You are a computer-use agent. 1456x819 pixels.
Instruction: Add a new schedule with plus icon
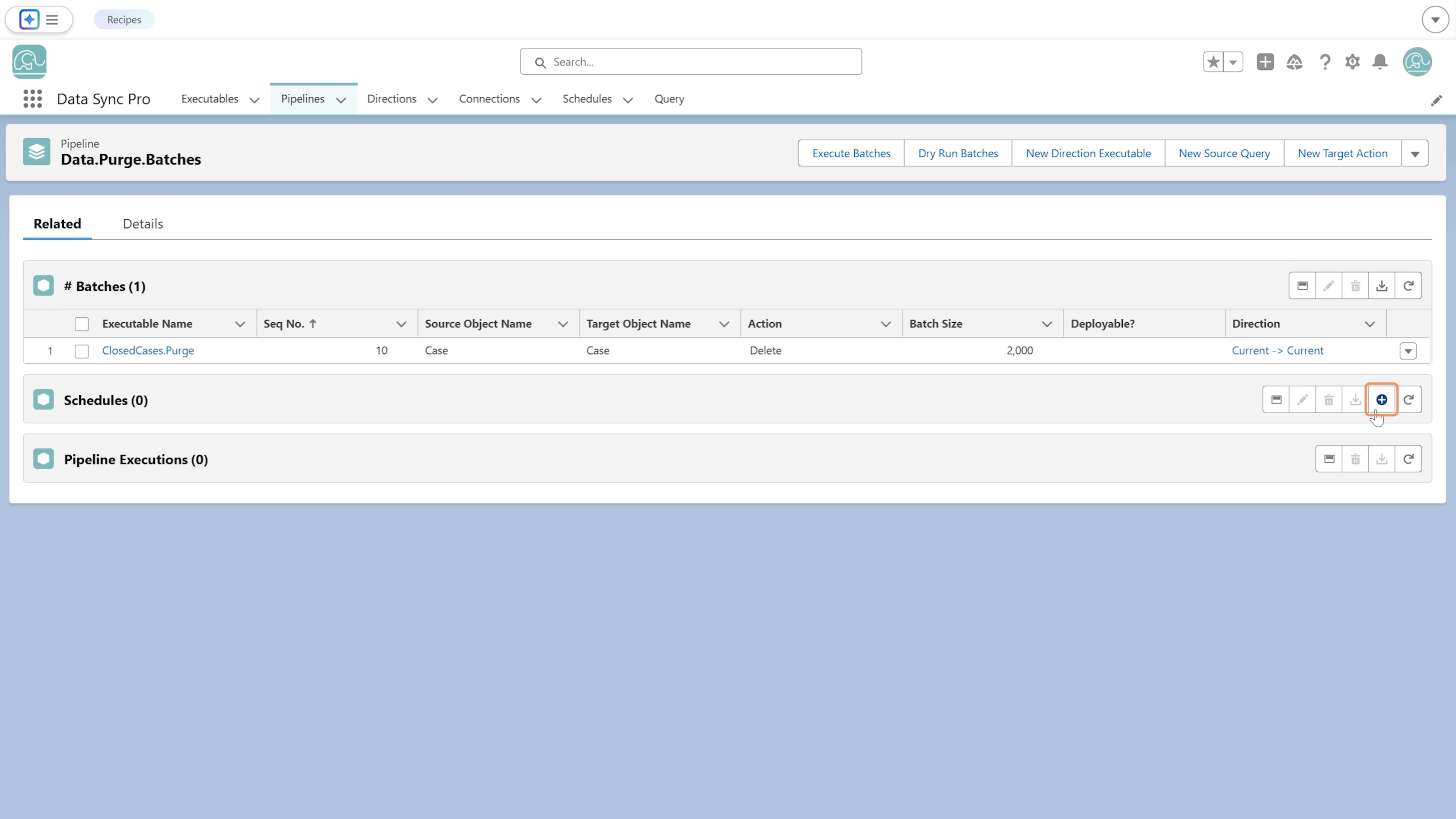click(1381, 400)
